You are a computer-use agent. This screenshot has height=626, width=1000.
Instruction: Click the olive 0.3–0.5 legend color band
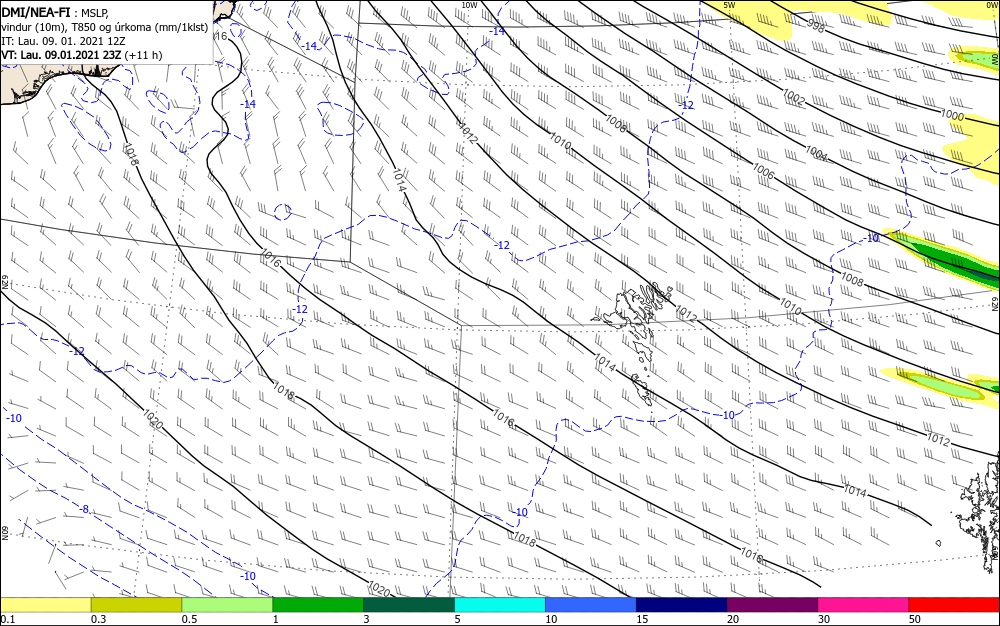[136, 605]
